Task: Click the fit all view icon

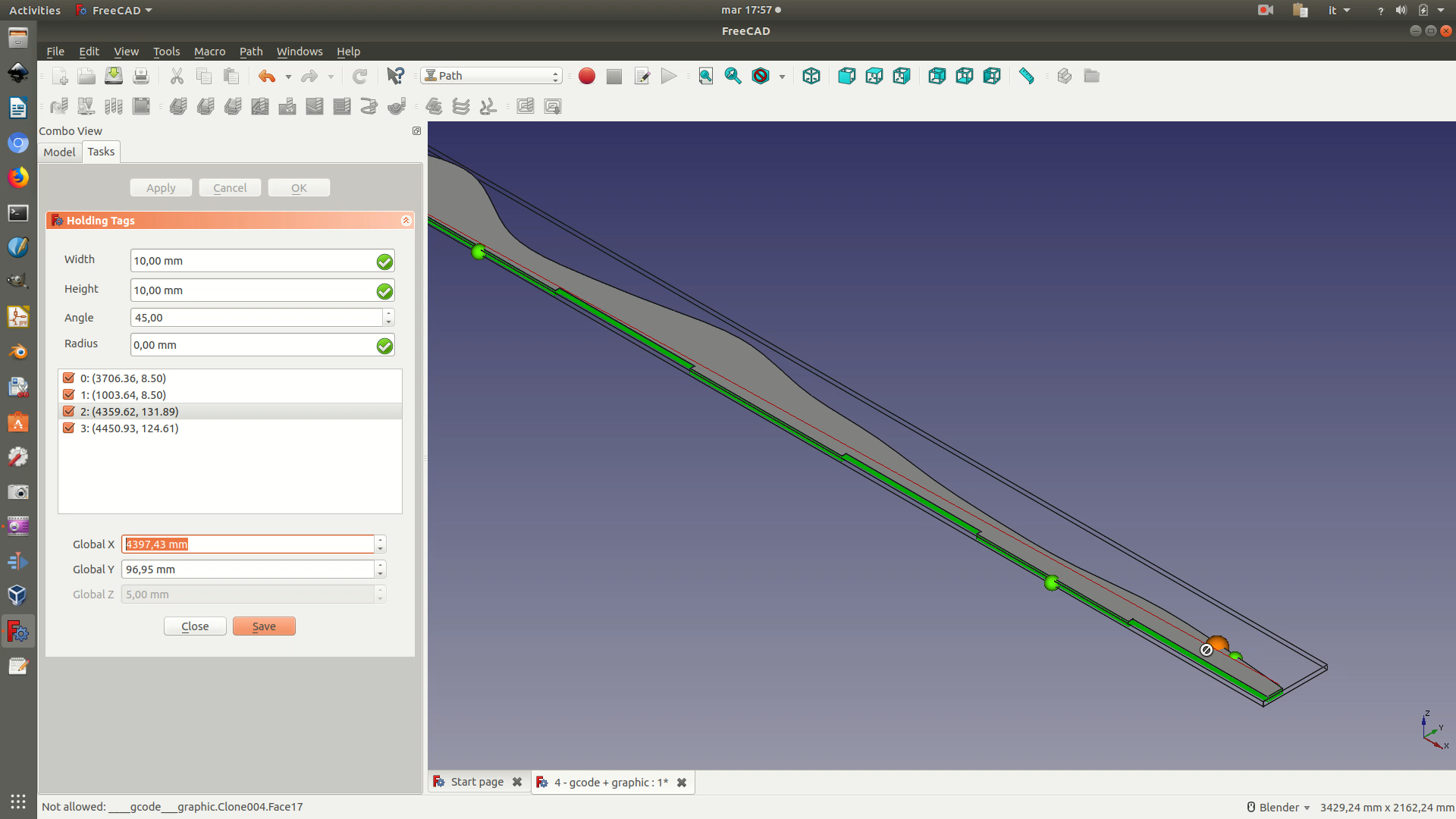Action: click(706, 76)
